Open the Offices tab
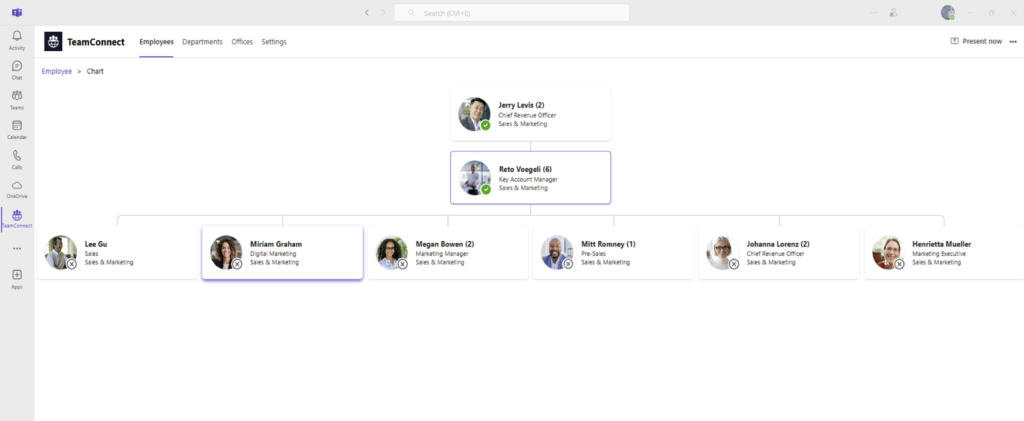The image size is (1024, 421). (242, 42)
